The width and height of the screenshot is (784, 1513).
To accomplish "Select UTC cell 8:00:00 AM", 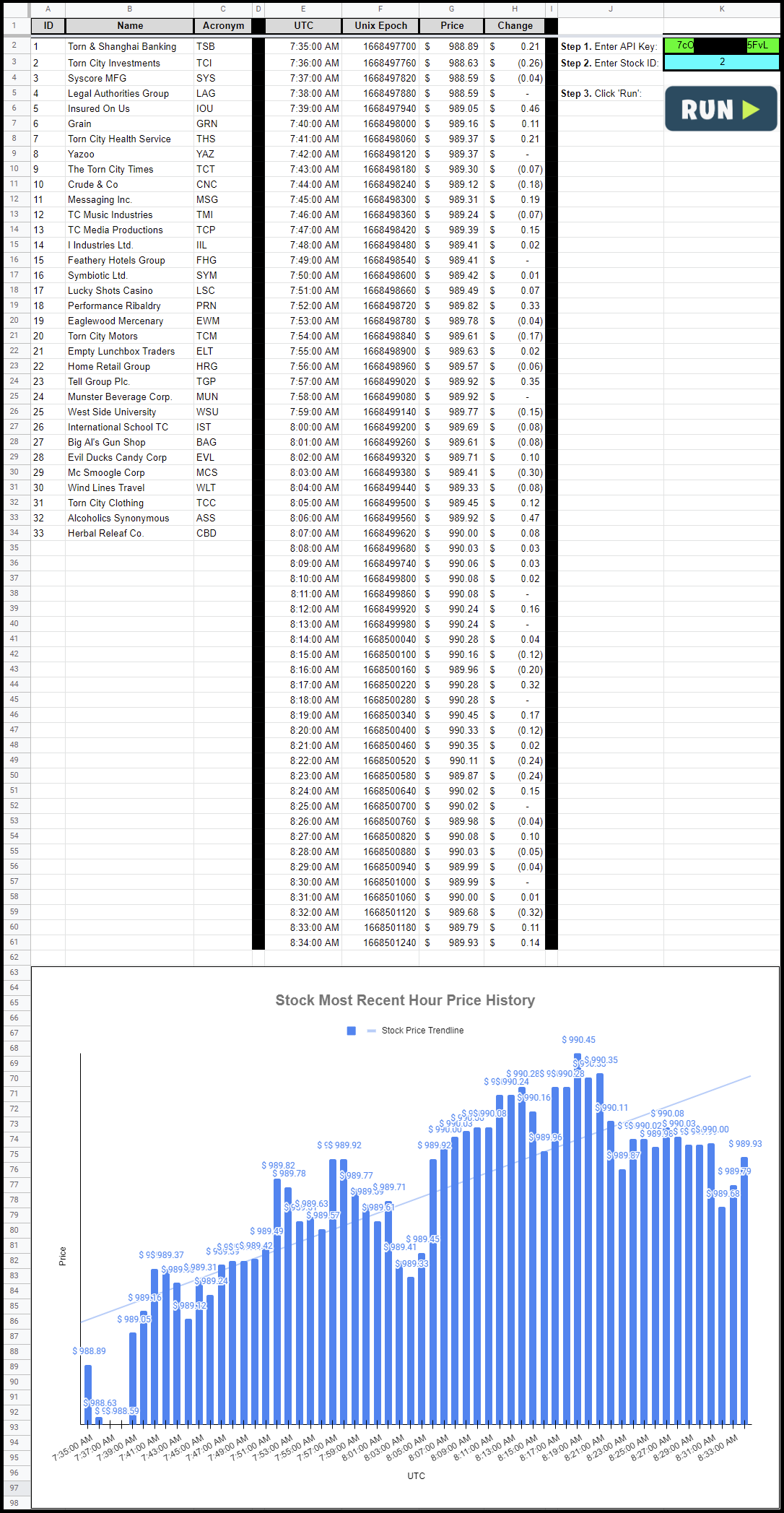I will pyautogui.click(x=303, y=427).
